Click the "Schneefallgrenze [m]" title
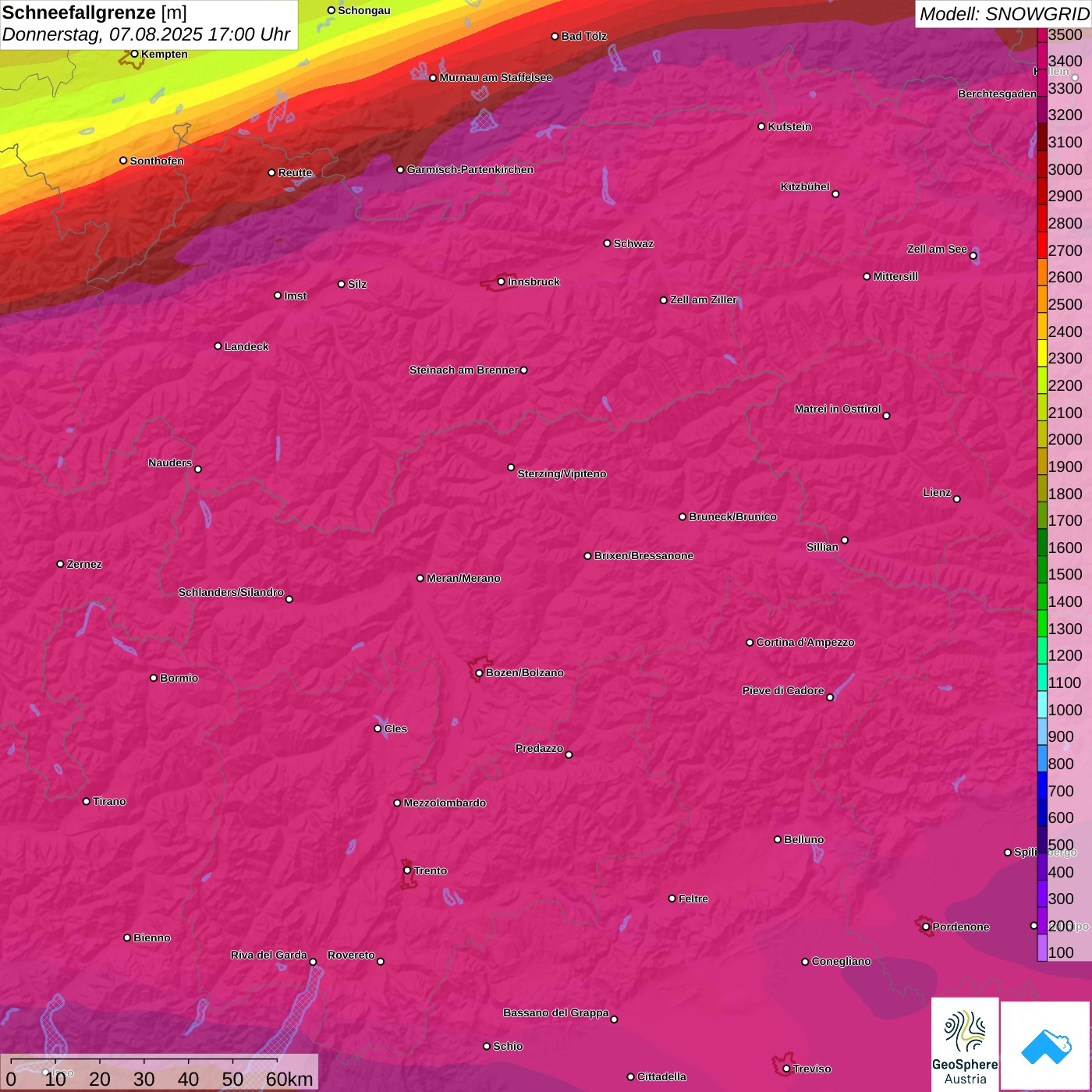The width and height of the screenshot is (1092, 1092). (x=94, y=13)
